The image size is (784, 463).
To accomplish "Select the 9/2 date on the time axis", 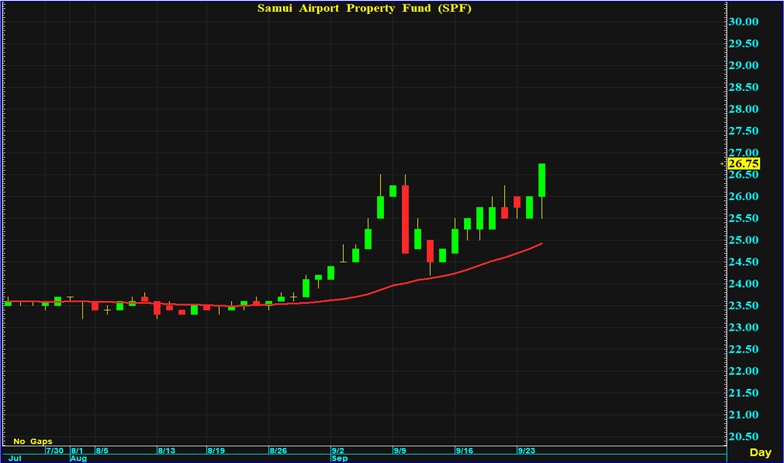I will coord(338,450).
